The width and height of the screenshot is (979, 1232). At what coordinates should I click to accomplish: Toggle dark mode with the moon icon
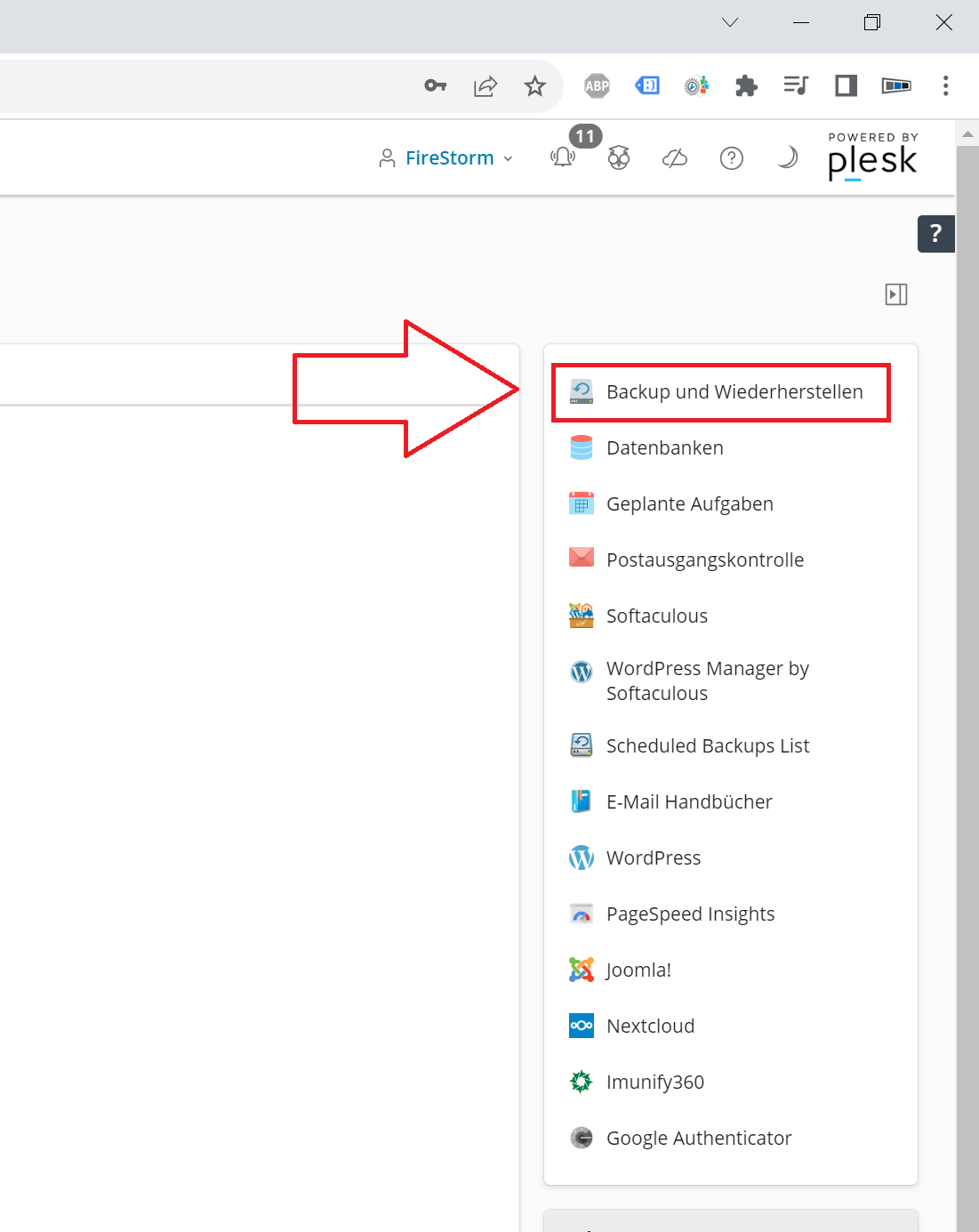[x=787, y=158]
